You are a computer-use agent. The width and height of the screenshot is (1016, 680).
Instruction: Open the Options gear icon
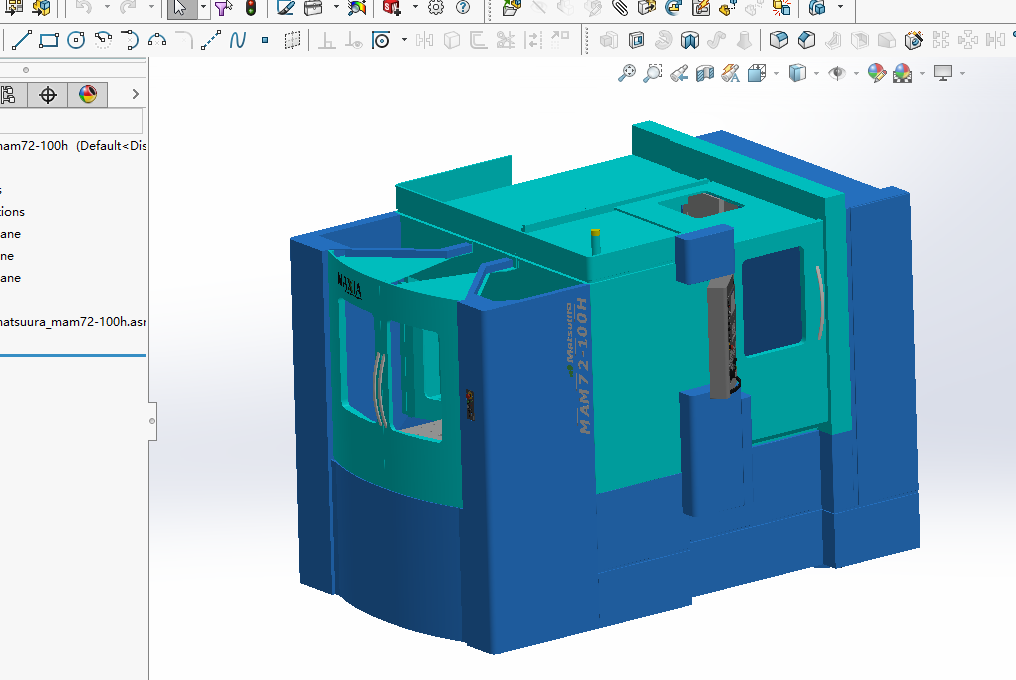pyautogui.click(x=436, y=8)
